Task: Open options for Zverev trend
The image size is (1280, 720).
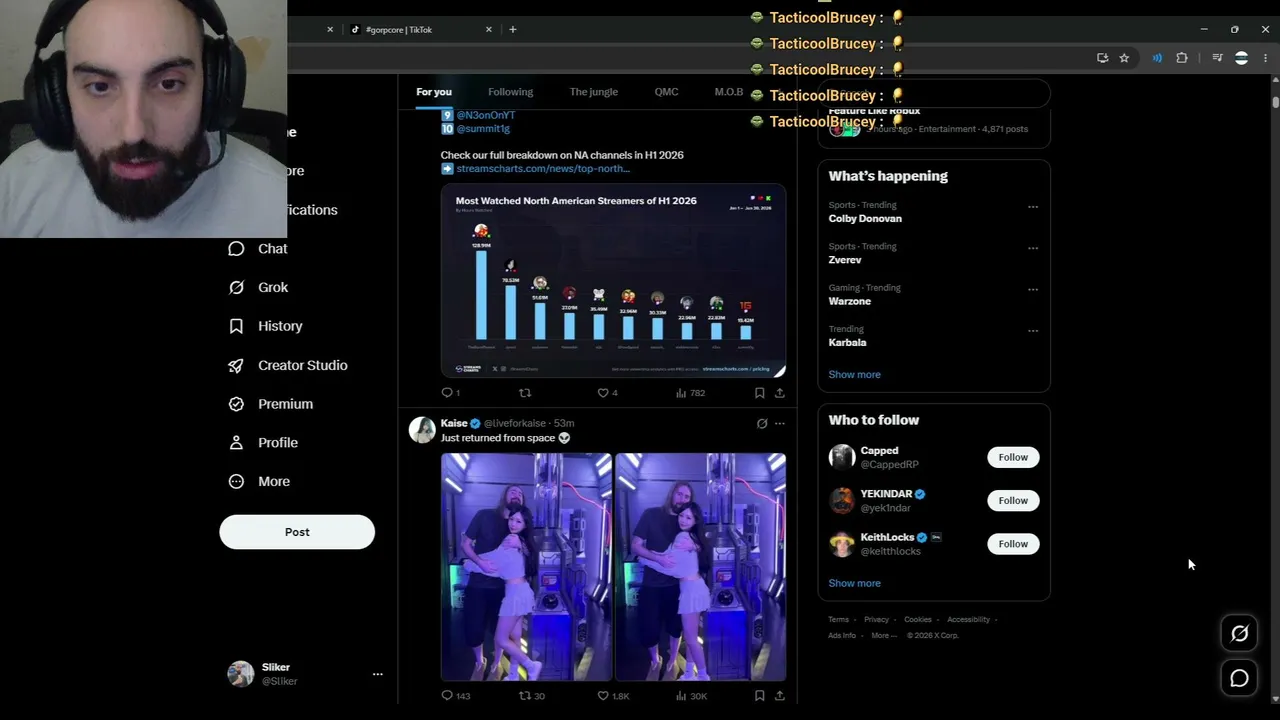Action: click(1033, 248)
